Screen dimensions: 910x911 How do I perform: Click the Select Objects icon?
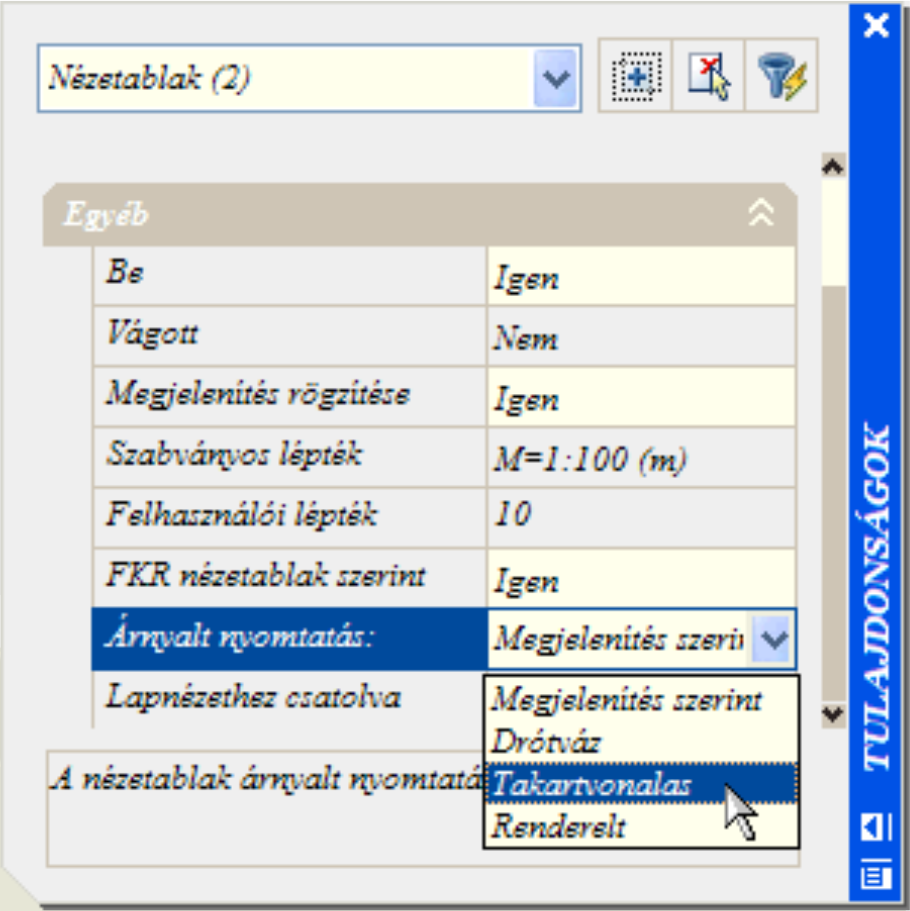click(708, 76)
